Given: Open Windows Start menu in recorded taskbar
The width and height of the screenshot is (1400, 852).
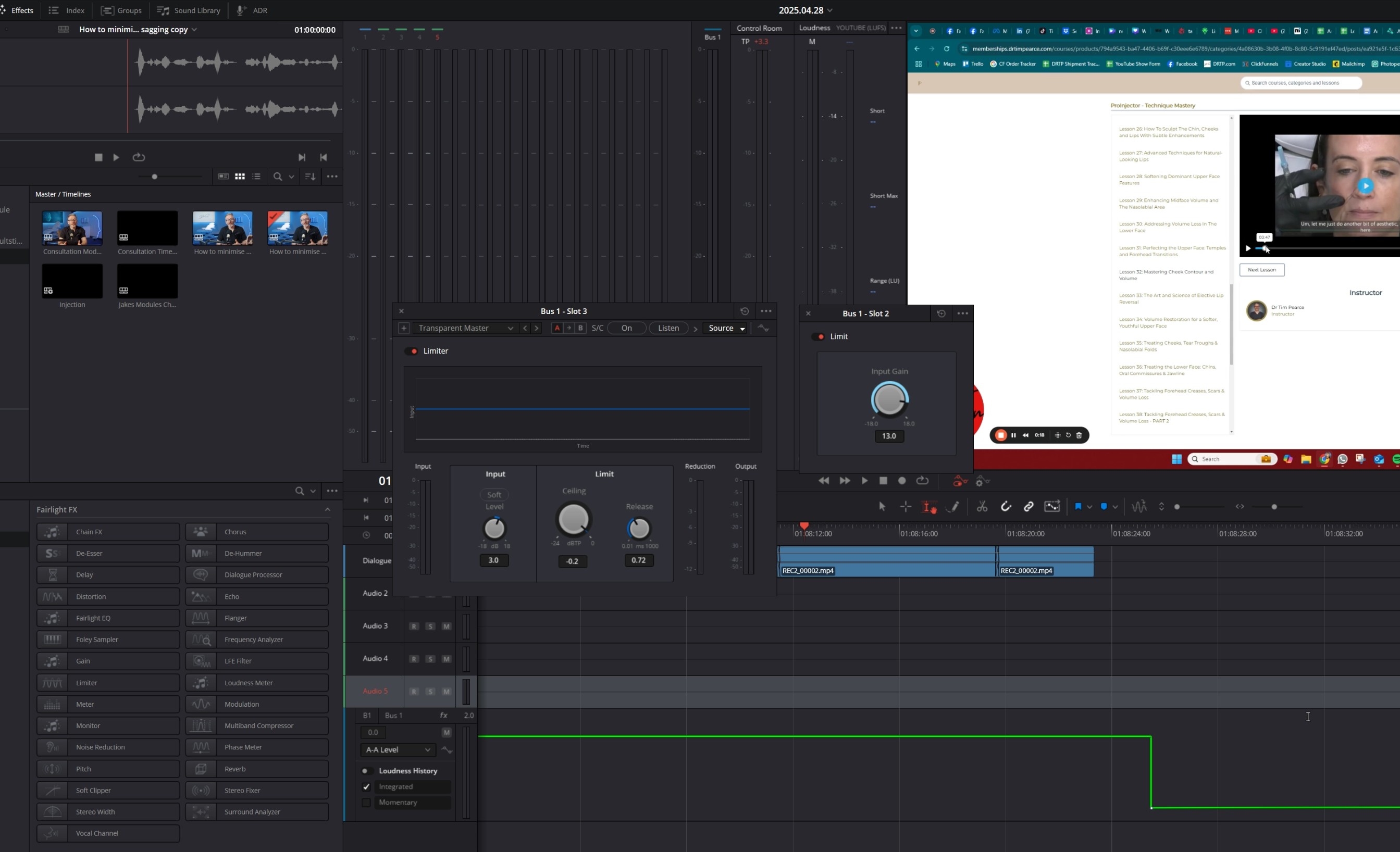Looking at the screenshot, I should [1176, 459].
